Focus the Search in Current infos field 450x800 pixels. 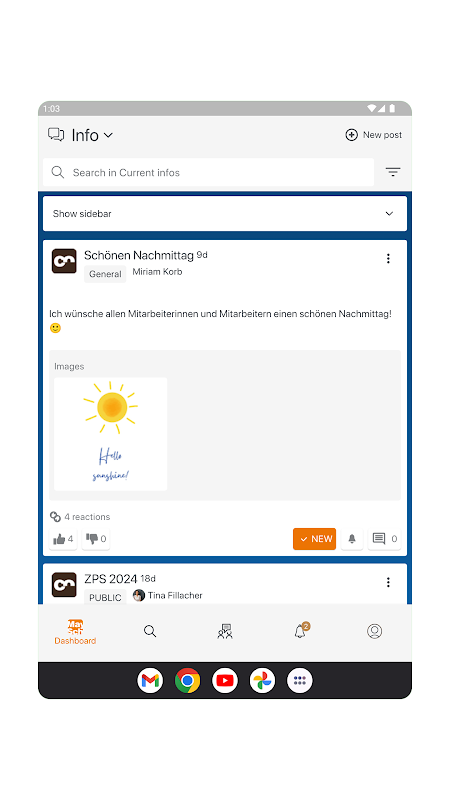coord(209,172)
